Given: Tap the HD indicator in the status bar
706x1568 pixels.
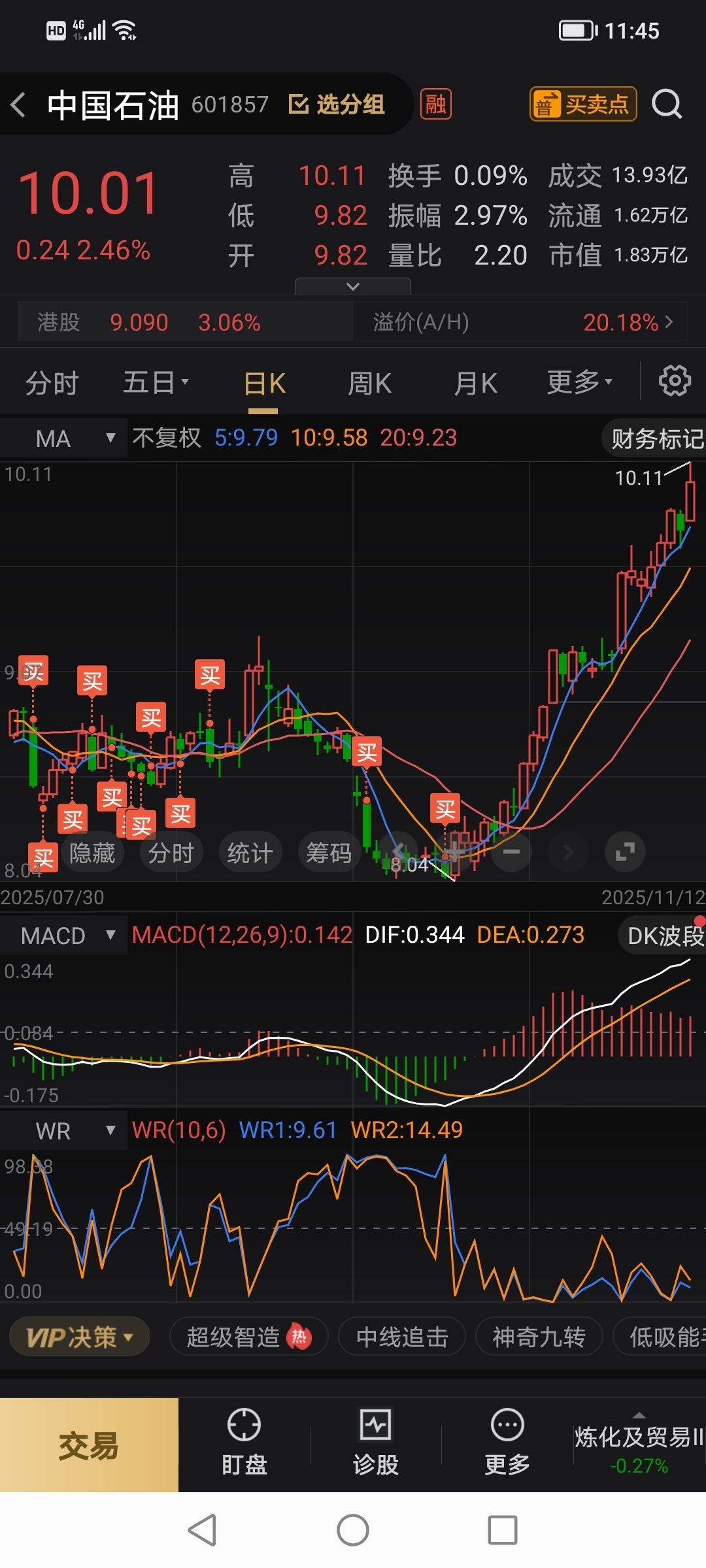Looking at the screenshot, I should click(x=56, y=31).
